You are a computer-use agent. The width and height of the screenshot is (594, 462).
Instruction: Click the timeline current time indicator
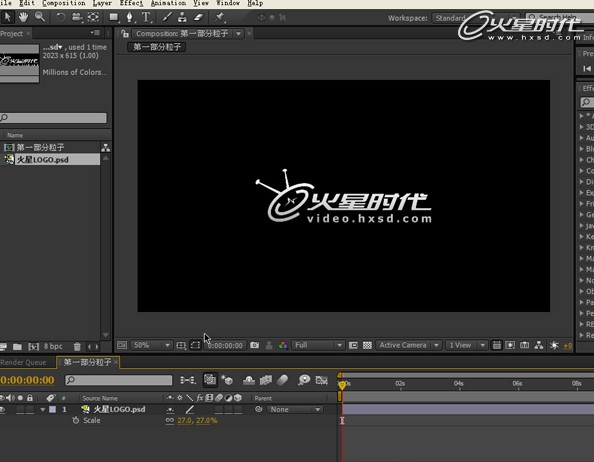[342, 385]
